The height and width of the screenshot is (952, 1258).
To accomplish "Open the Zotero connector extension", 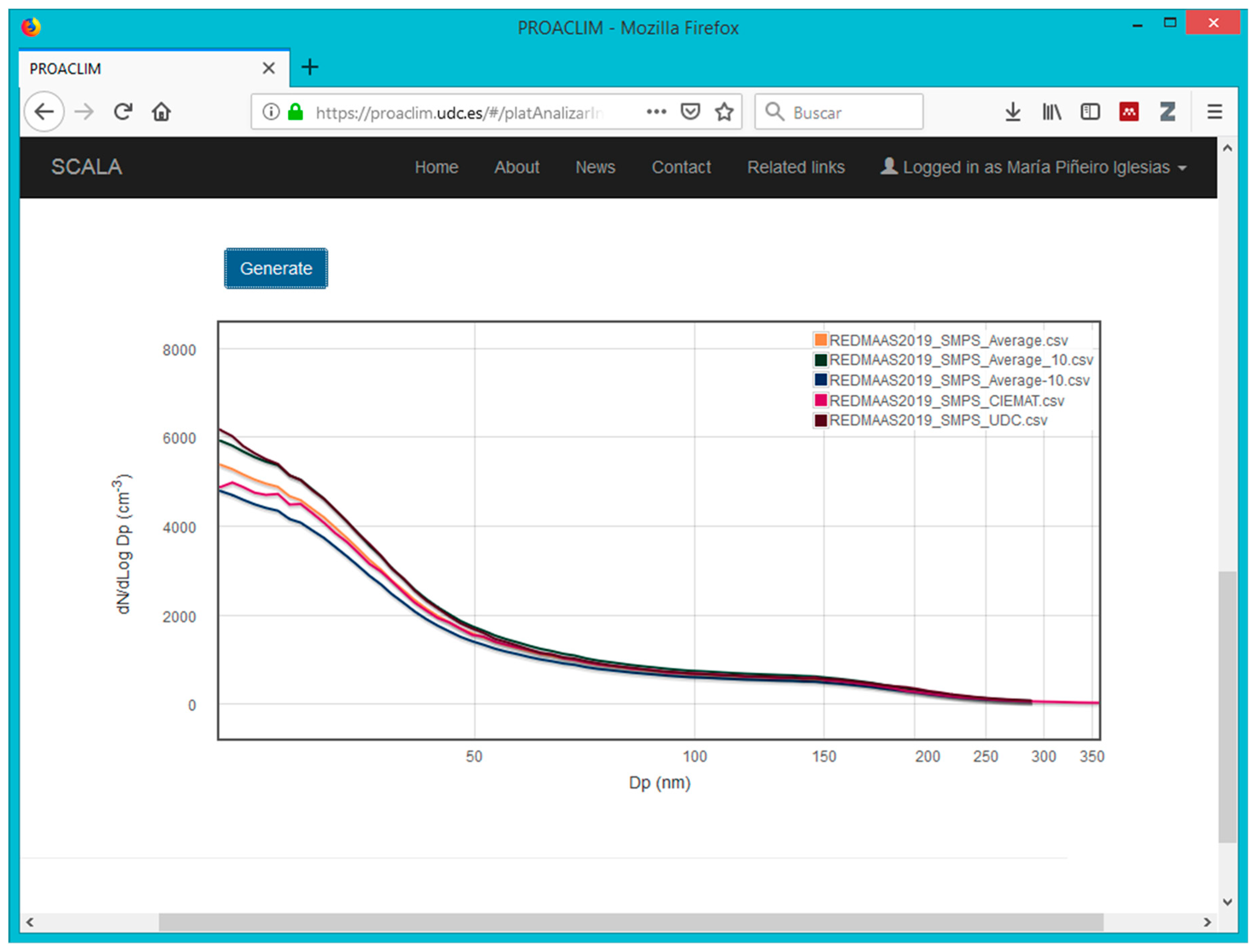I will [1167, 112].
